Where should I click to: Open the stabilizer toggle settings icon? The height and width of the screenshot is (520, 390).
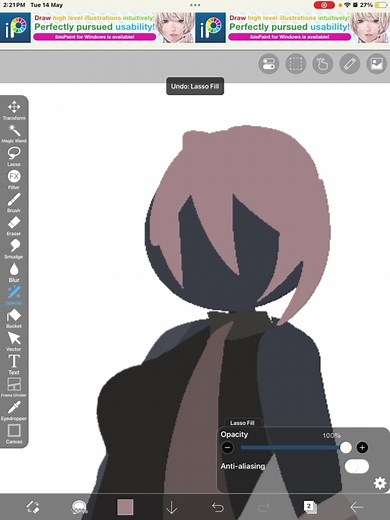(x=269, y=63)
